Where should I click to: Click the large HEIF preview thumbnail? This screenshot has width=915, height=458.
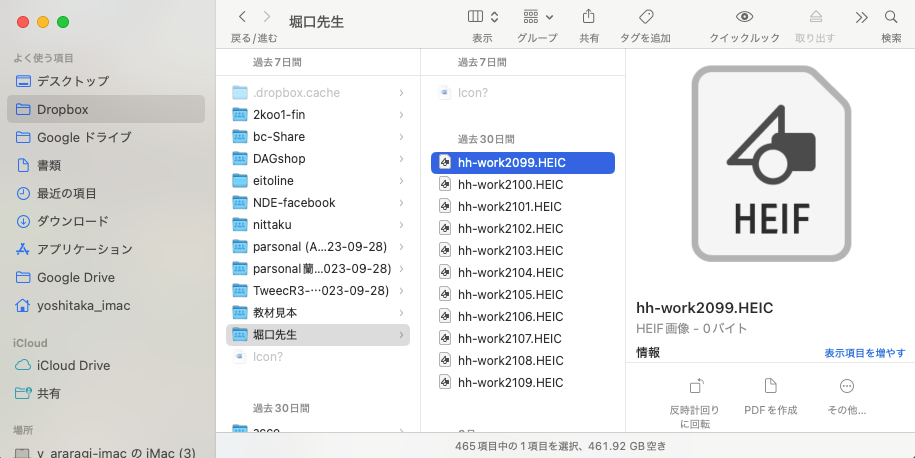coord(770,163)
